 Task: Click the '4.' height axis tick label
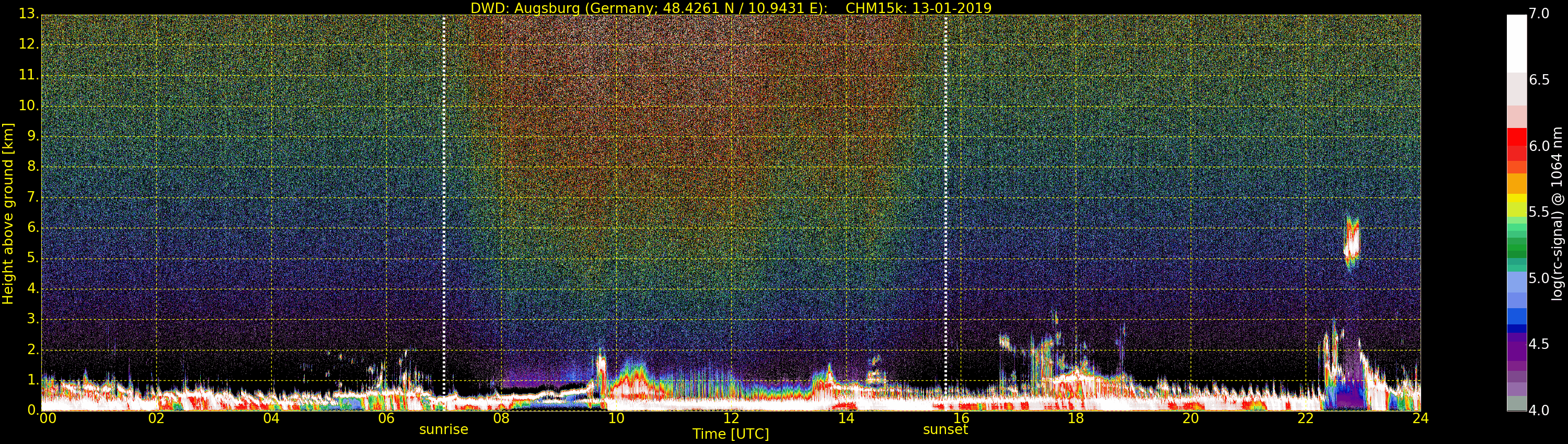click(33, 288)
